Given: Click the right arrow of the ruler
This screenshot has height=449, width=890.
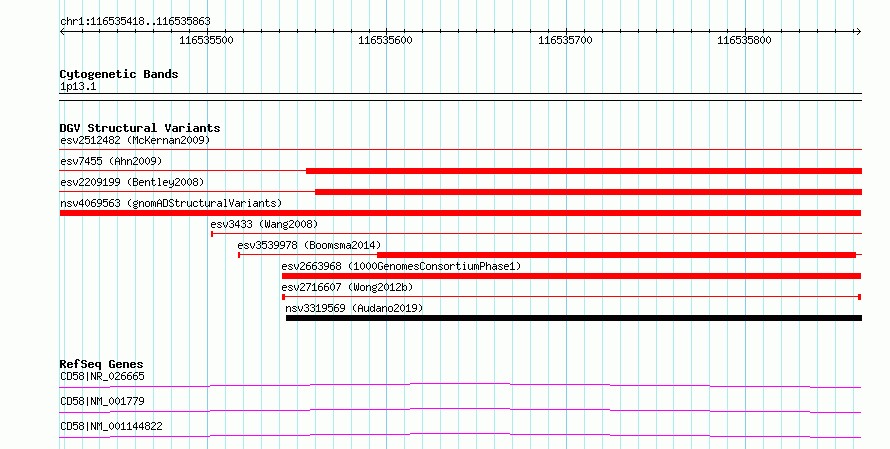Looking at the screenshot, I should tap(858, 32).
